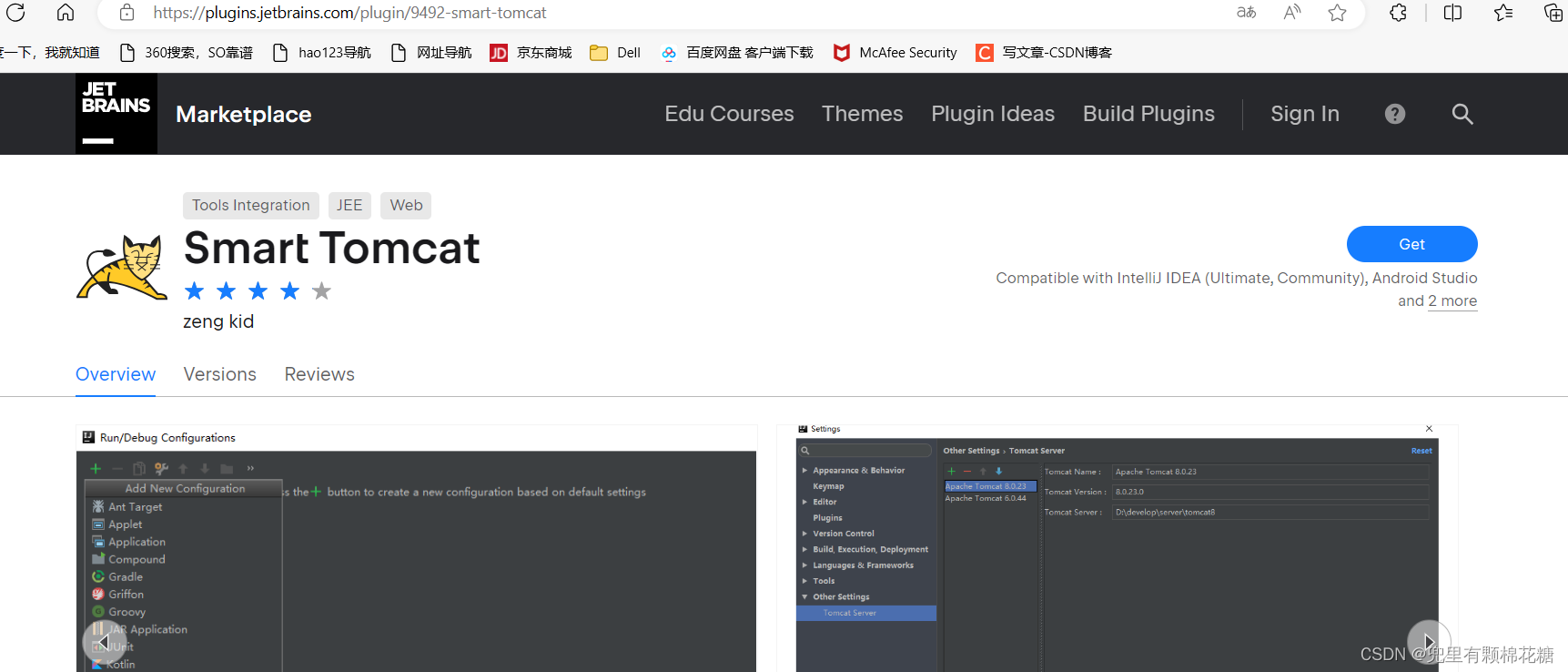Open the 百度网盘 客户端下载 bookmark
Screen dimensions: 1568x672
pos(737,53)
